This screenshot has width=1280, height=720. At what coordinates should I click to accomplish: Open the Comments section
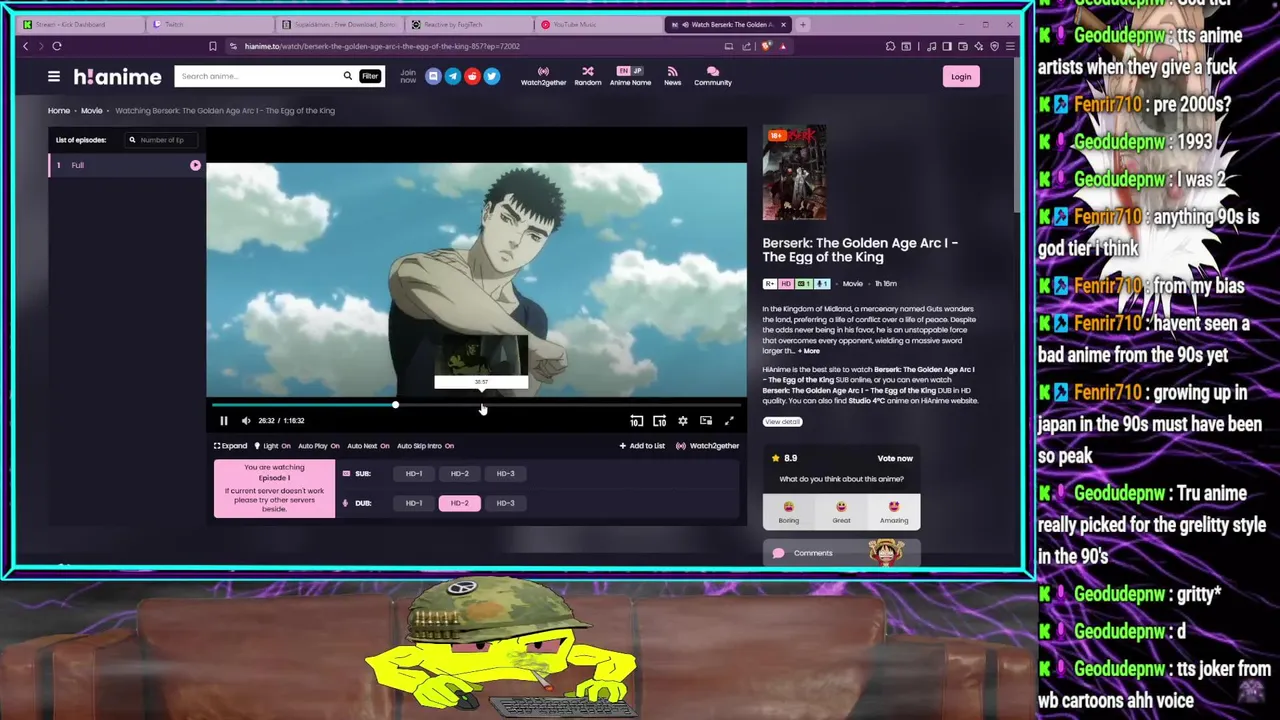pyautogui.click(x=841, y=553)
